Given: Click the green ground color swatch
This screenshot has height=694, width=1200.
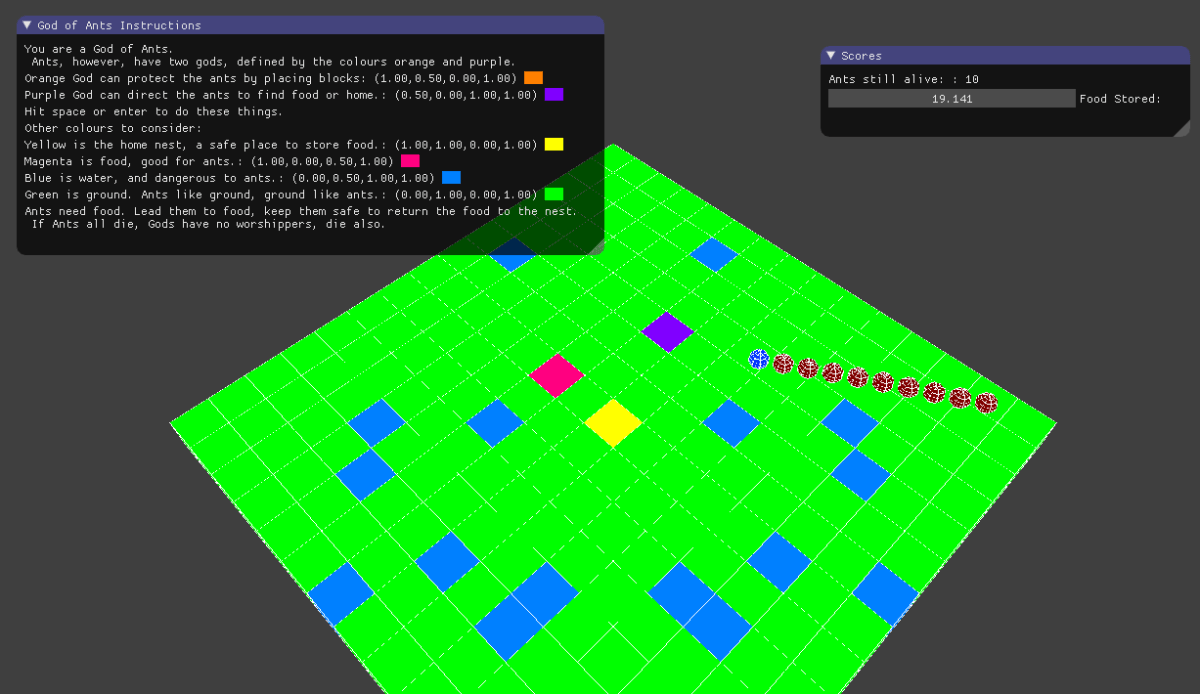Looking at the screenshot, I should pyautogui.click(x=553, y=194).
